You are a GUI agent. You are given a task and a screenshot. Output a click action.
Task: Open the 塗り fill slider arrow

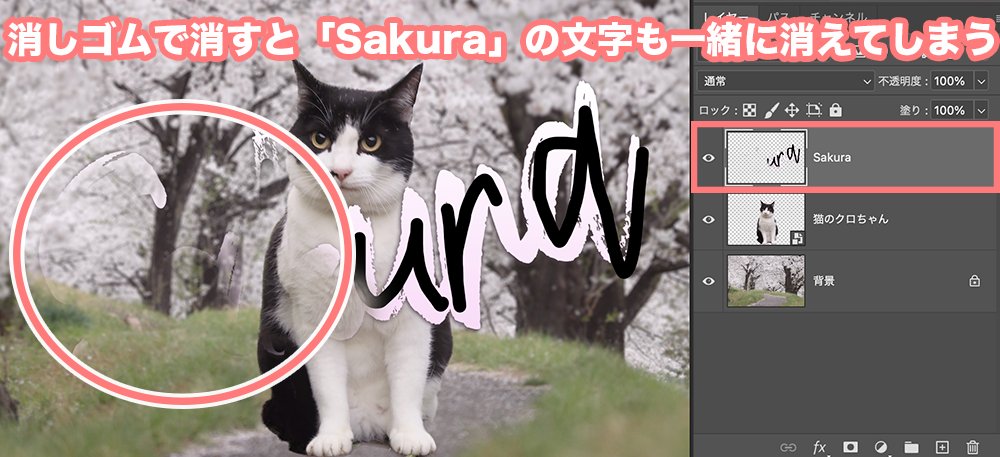[981, 110]
